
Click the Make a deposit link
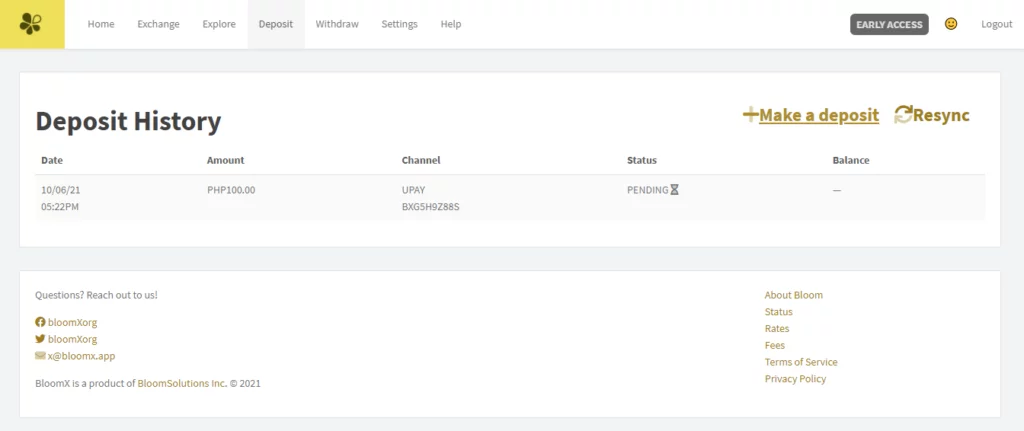tap(819, 116)
